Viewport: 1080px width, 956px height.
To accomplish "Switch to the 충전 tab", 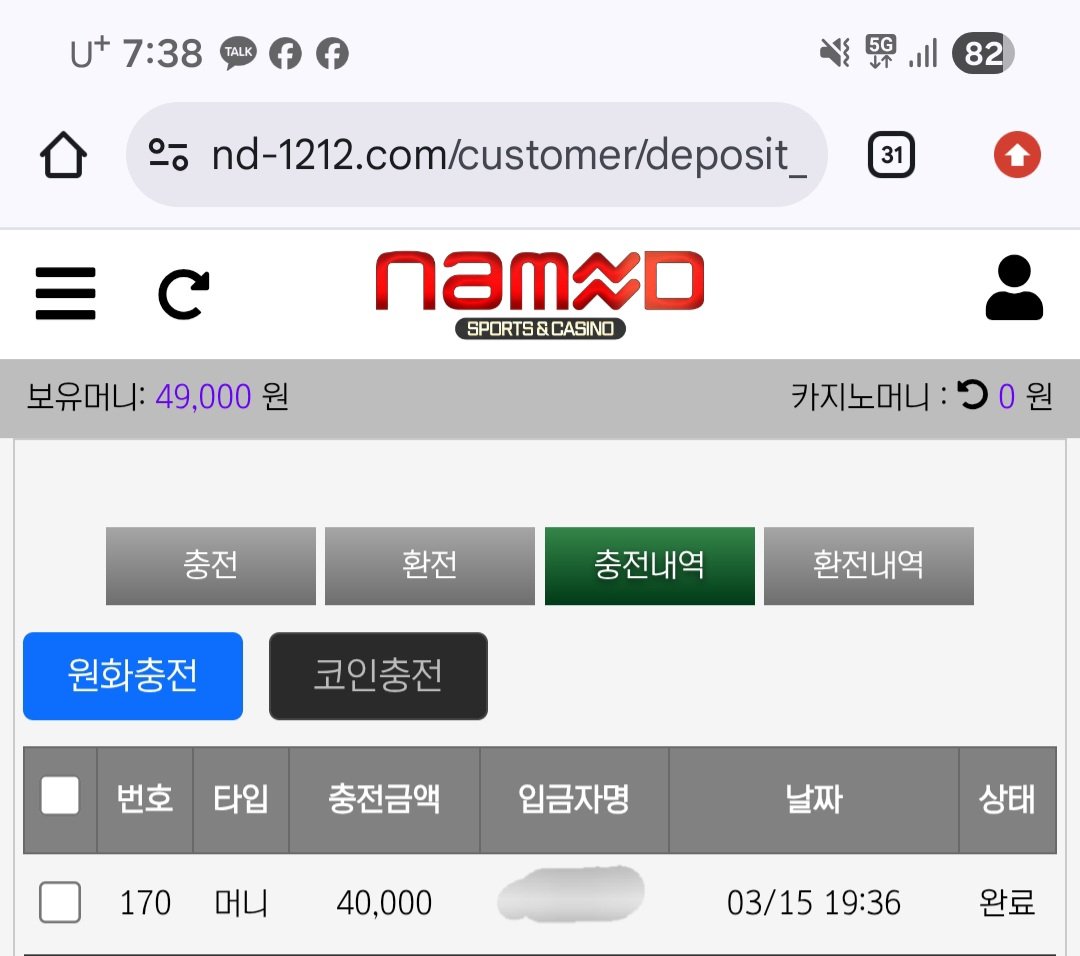I will coord(211,566).
